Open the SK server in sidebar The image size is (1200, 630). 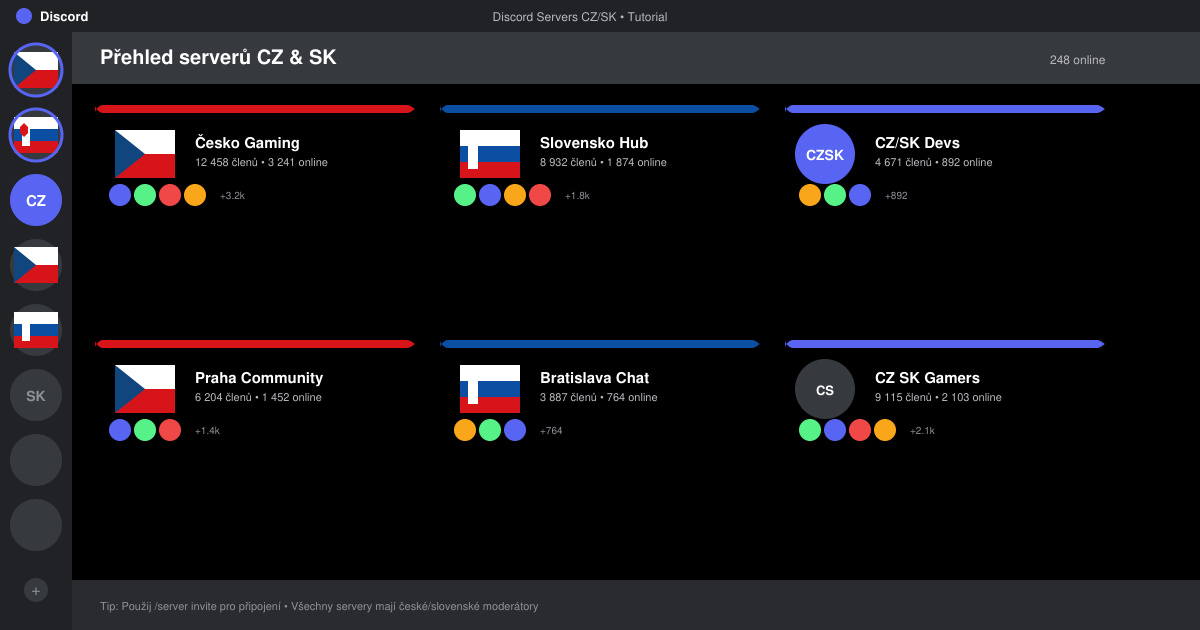click(x=36, y=396)
